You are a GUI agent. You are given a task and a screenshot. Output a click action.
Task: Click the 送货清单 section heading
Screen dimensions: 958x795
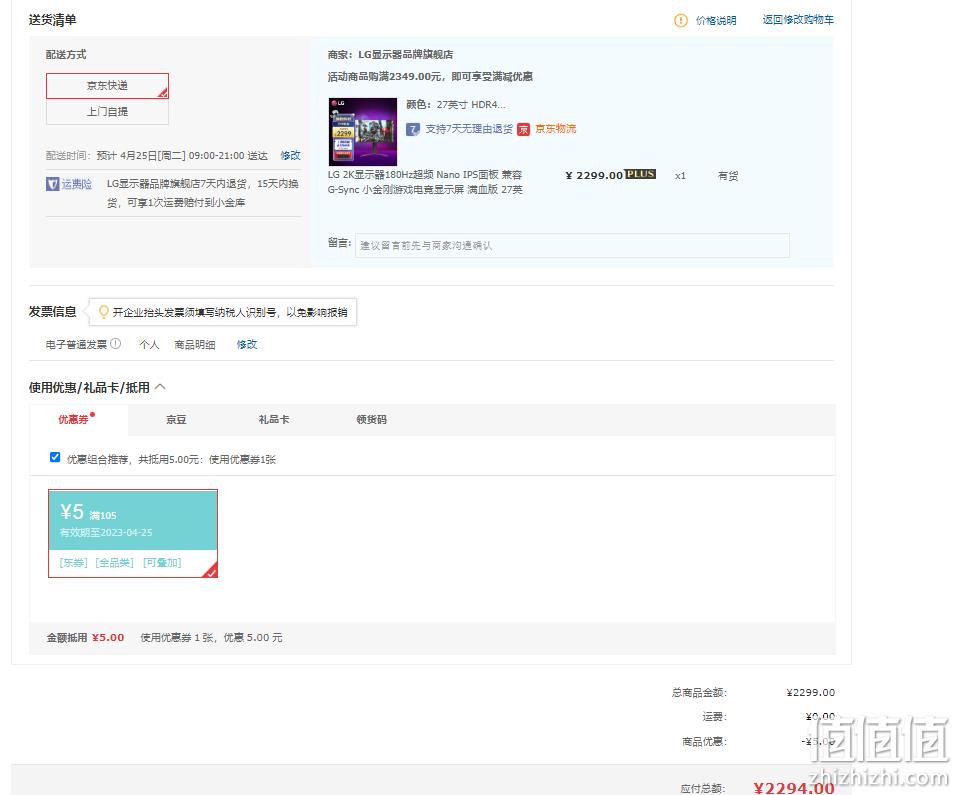[x=53, y=20]
